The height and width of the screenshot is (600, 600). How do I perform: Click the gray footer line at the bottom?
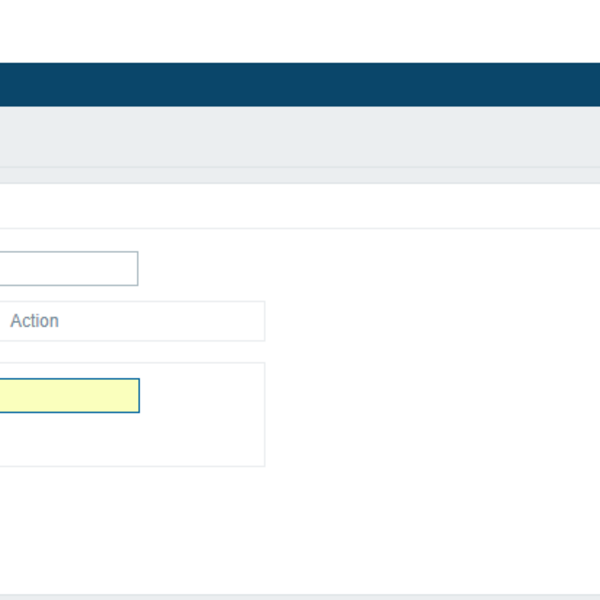point(300,596)
